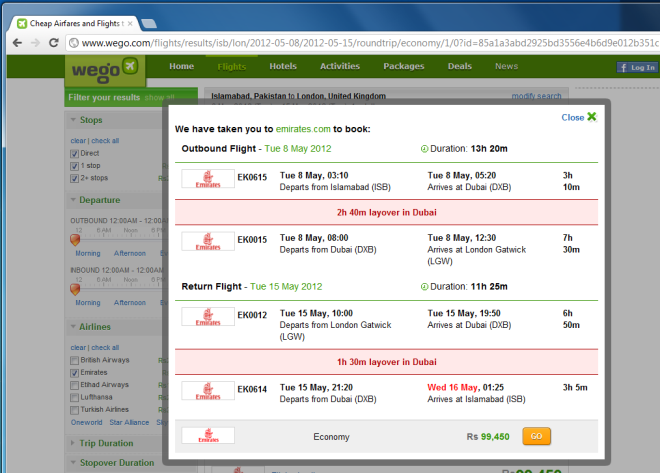Screen dimensions: 660x473
Task: Close the booking popup with X
Action: coord(592,117)
